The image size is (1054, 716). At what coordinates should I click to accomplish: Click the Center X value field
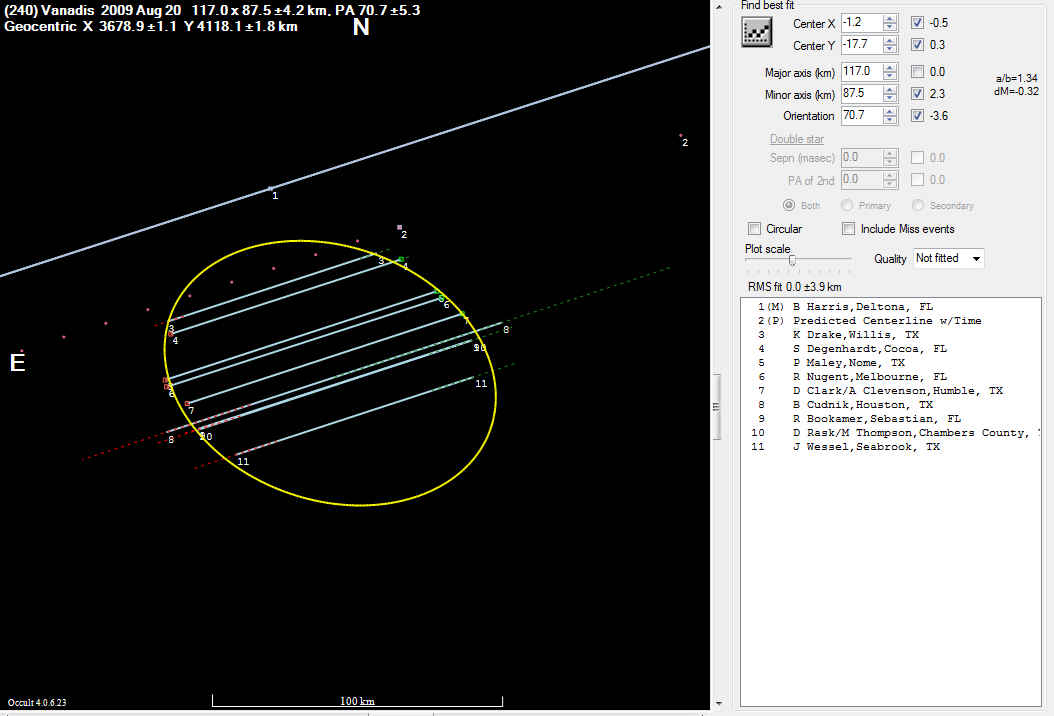pyautogui.click(x=860, y=23)
